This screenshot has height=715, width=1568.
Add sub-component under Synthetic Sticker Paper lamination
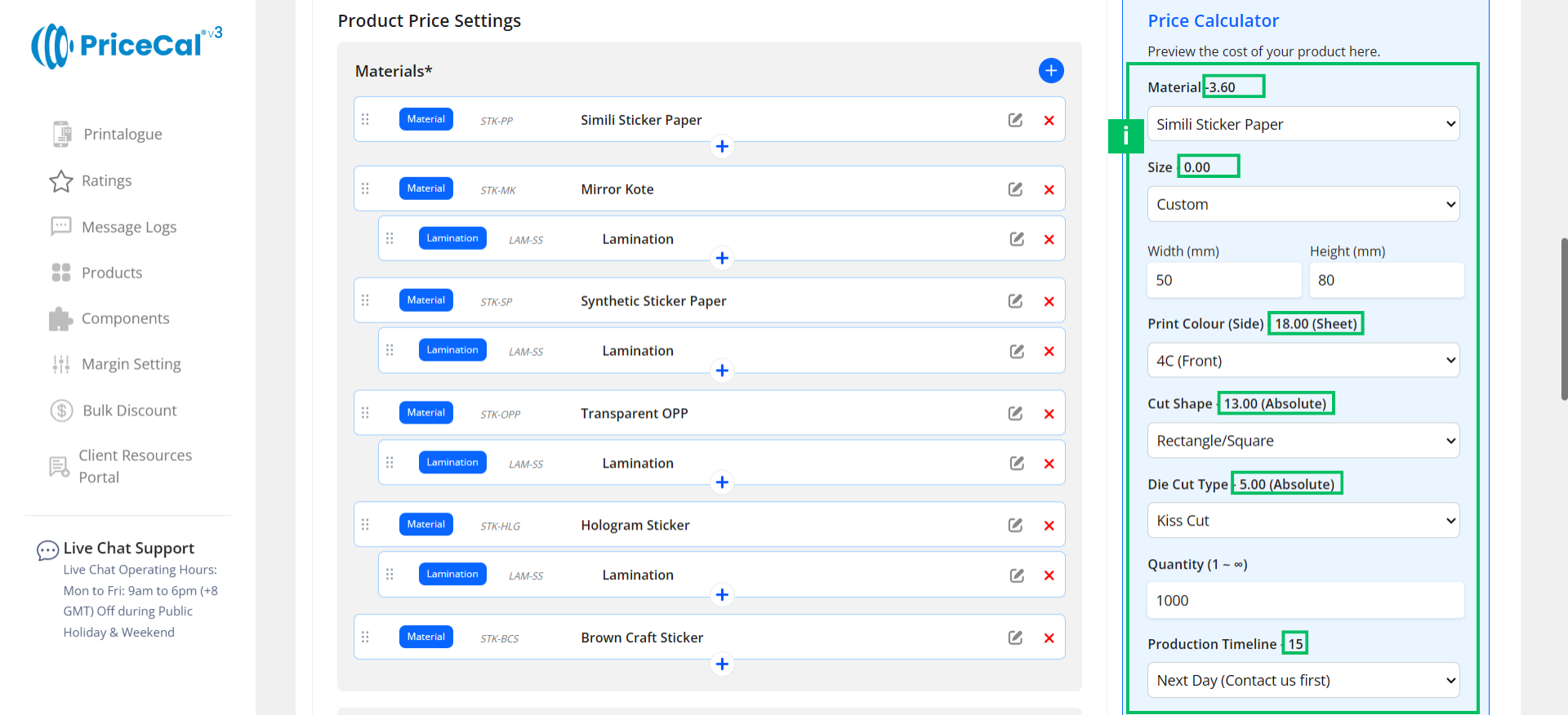coord(722,371)
